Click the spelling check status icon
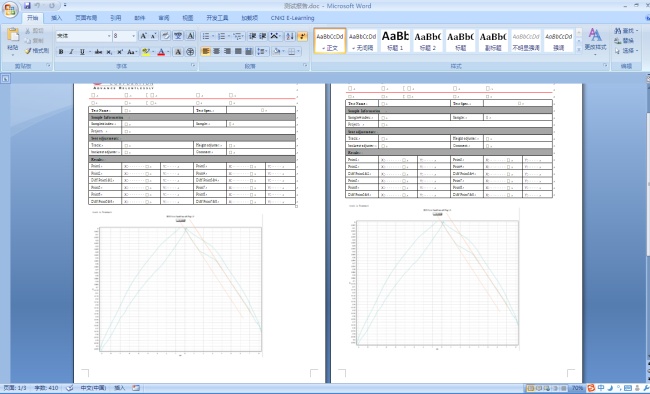The width and height of the screenshot is (650, 394). click(x=70, y=388)
